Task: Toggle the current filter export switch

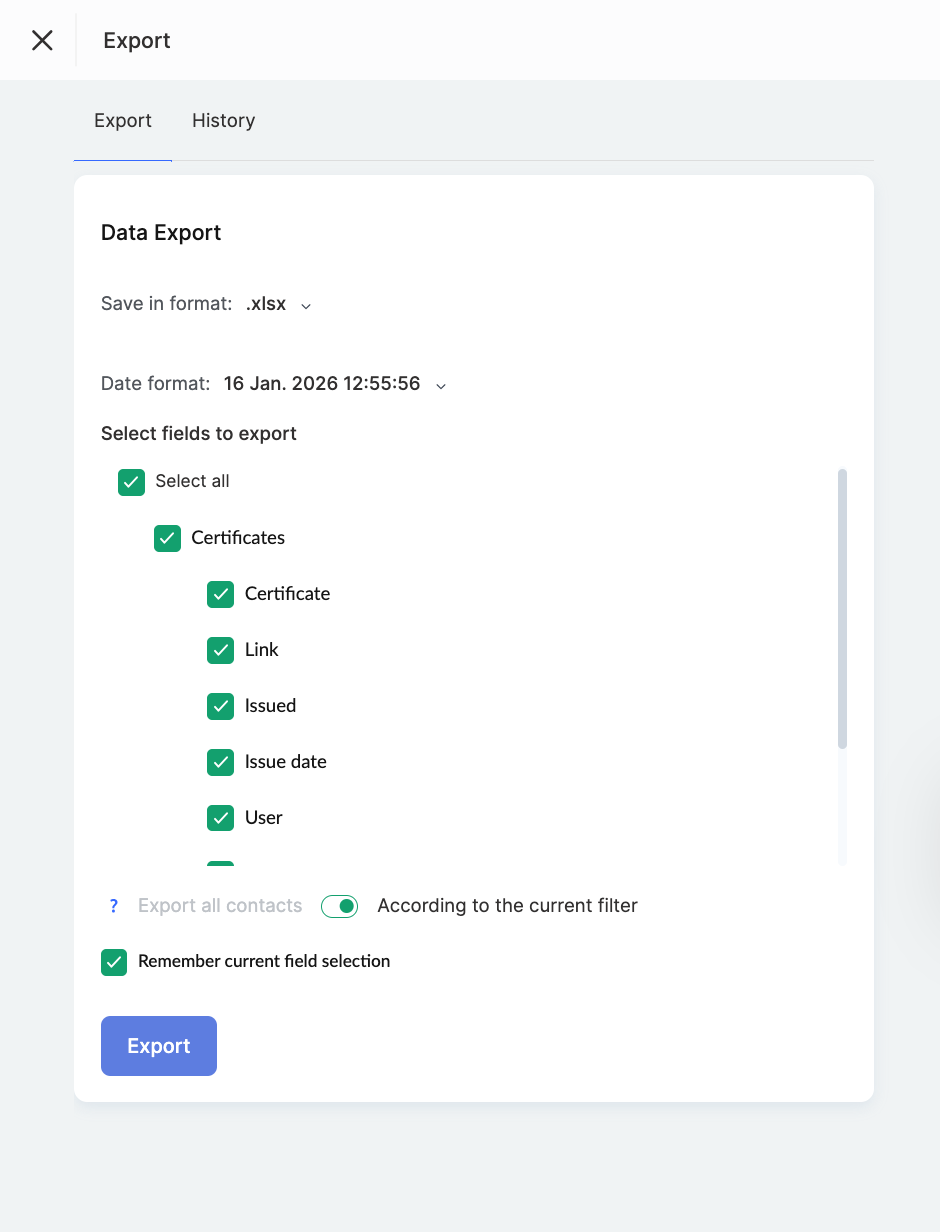Action: pyautogui.click(x=340, y=906)
